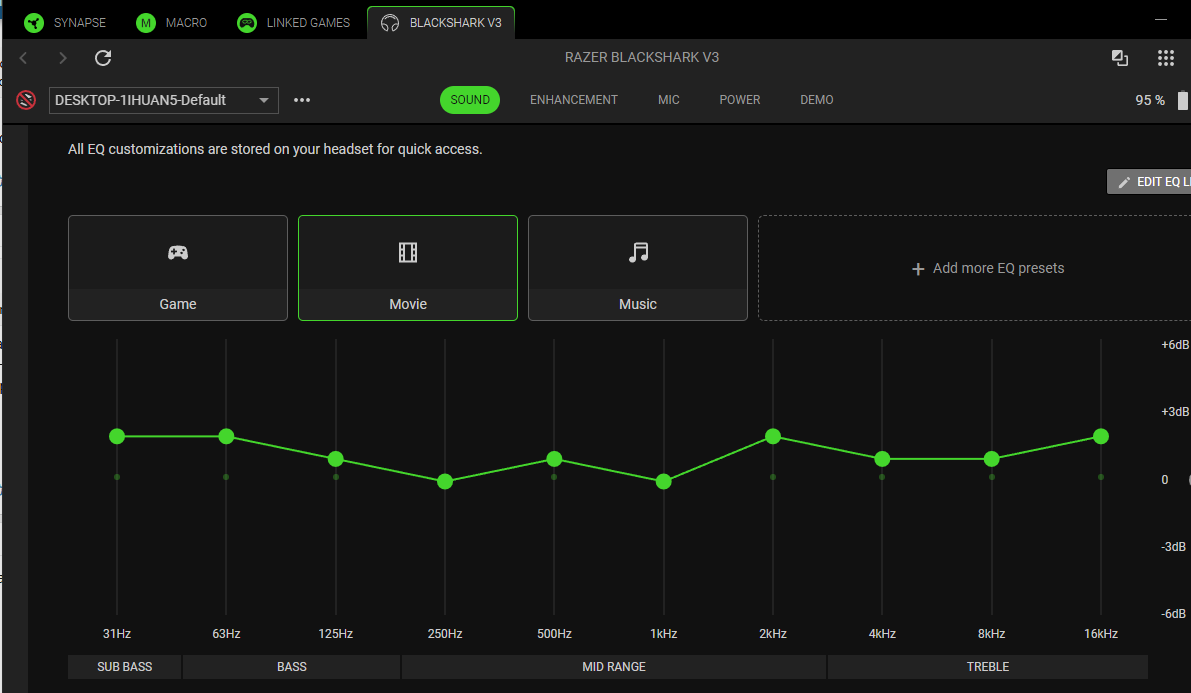
Task: Open the three-dot profile options menu
Action: 302,100
